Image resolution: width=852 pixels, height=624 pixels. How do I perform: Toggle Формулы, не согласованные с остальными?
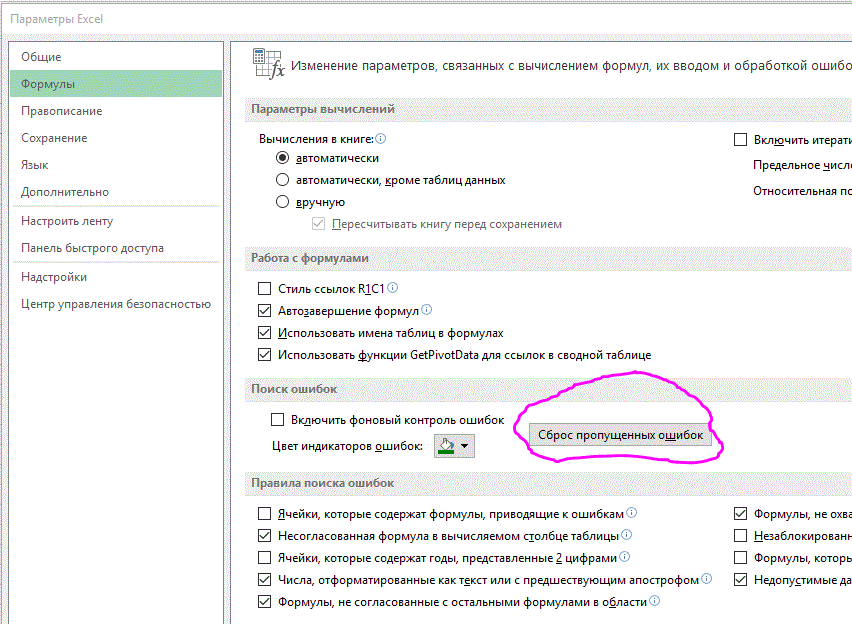coord(264,602)
